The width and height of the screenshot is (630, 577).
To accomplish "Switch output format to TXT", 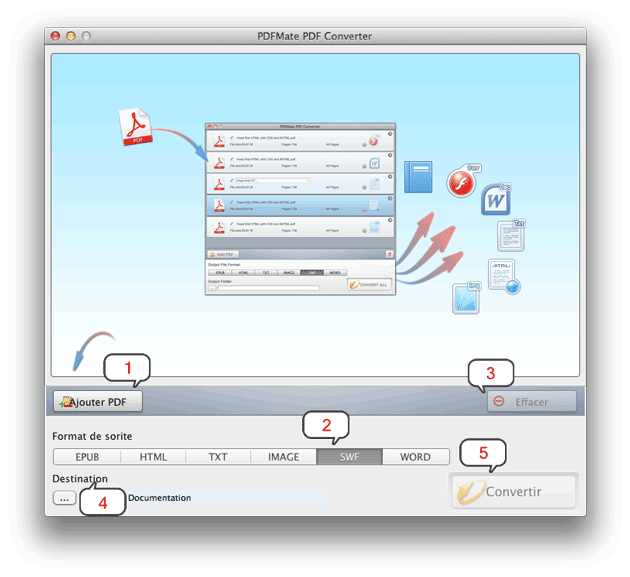I will [218, 457].
